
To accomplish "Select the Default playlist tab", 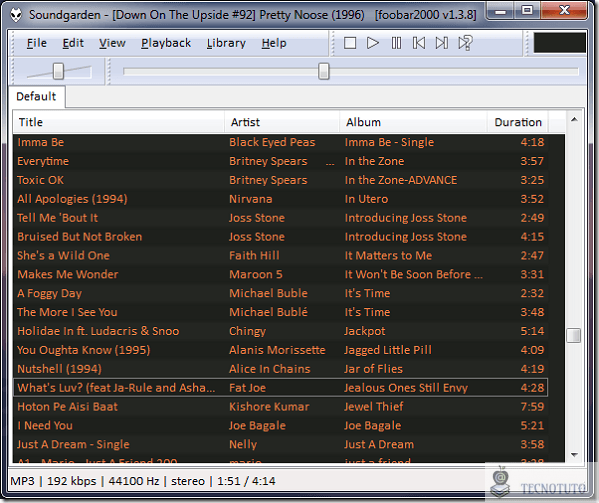I will (36, 96).
